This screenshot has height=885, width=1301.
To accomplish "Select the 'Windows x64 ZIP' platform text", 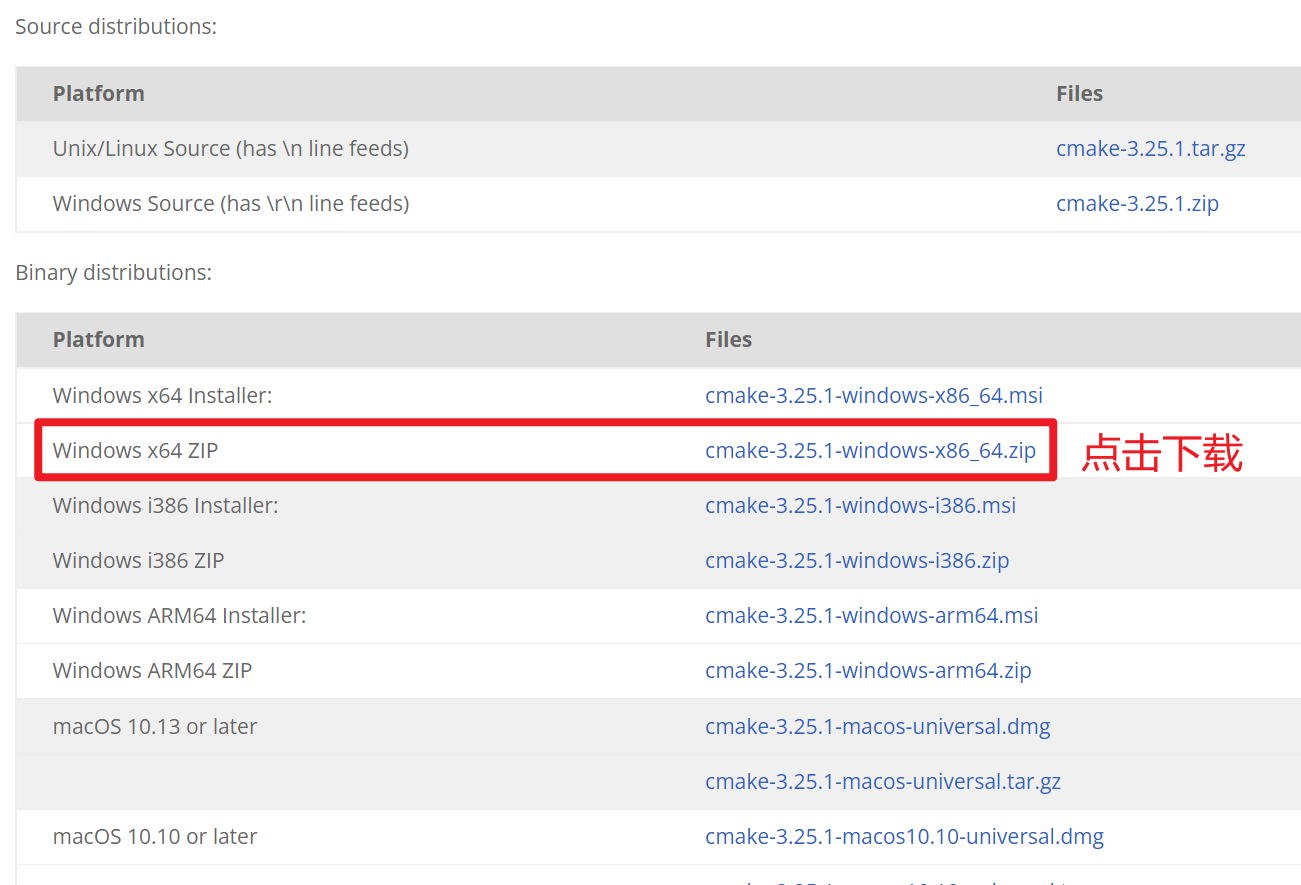I will click(x=135, y=451).
